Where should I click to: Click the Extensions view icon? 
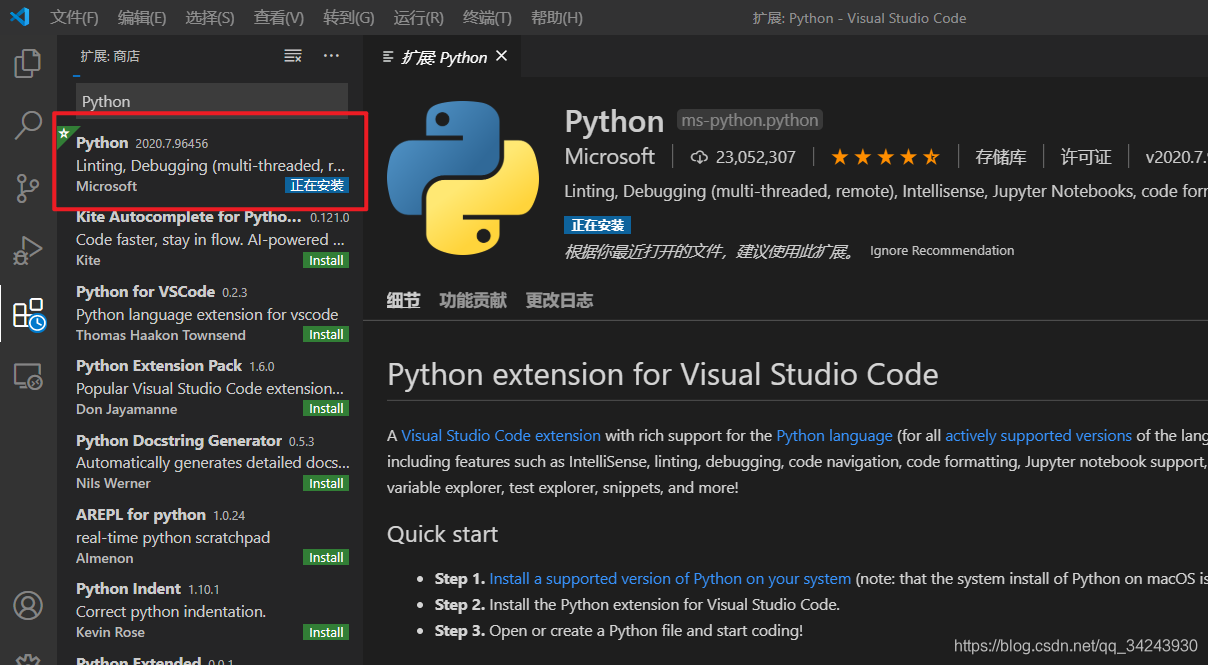(x=28, y=313)
